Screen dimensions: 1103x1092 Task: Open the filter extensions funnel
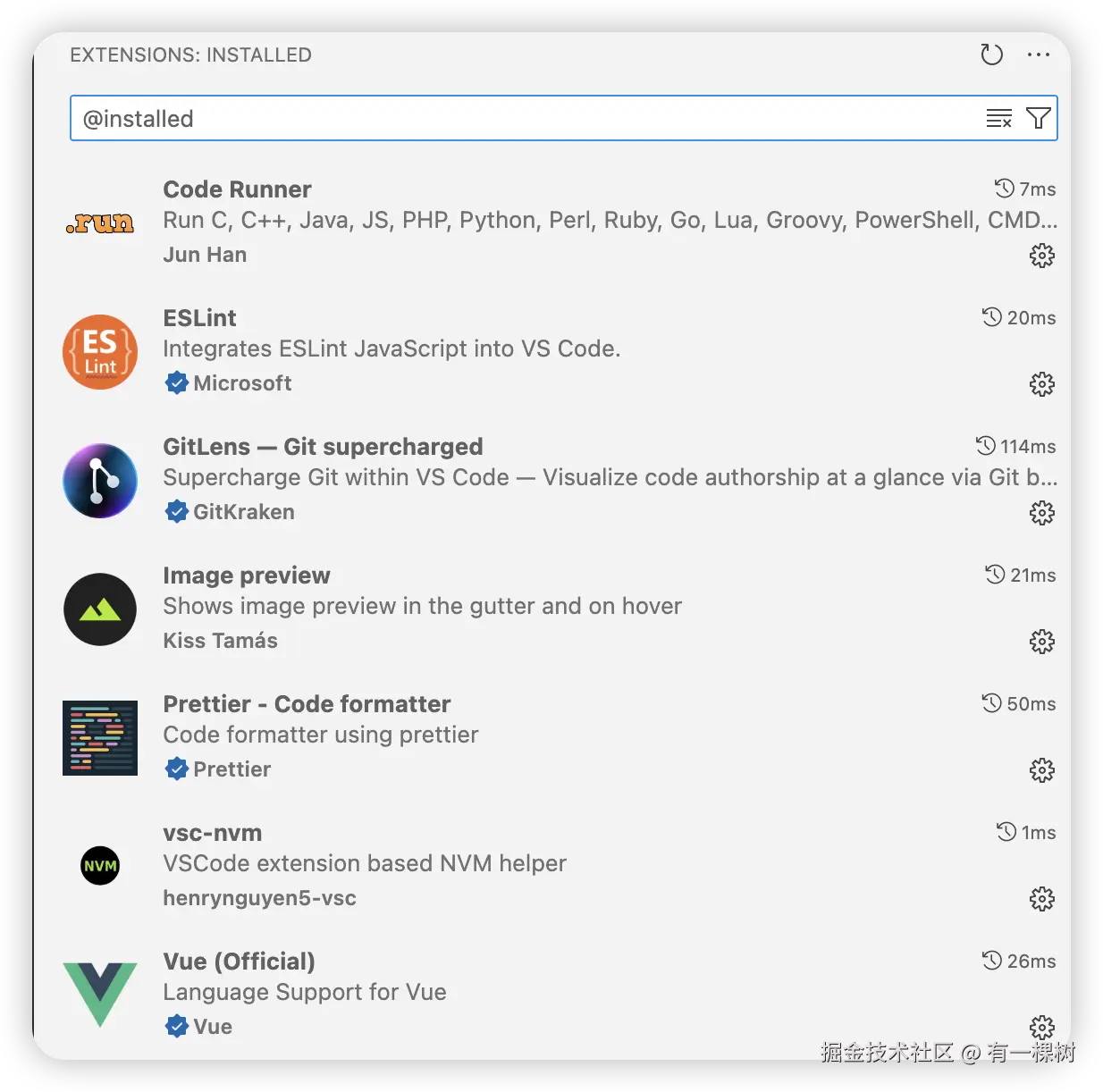[1038, 118]
